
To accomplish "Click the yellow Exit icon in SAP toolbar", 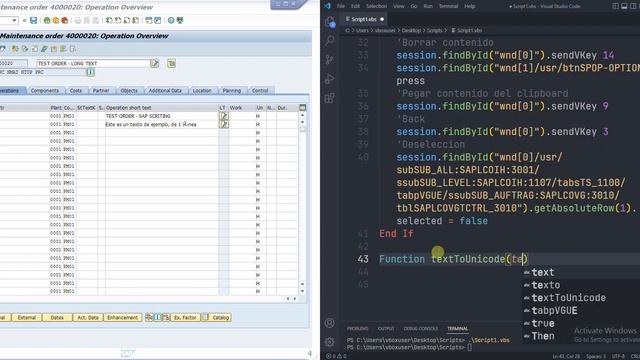I will click(56, 20).
